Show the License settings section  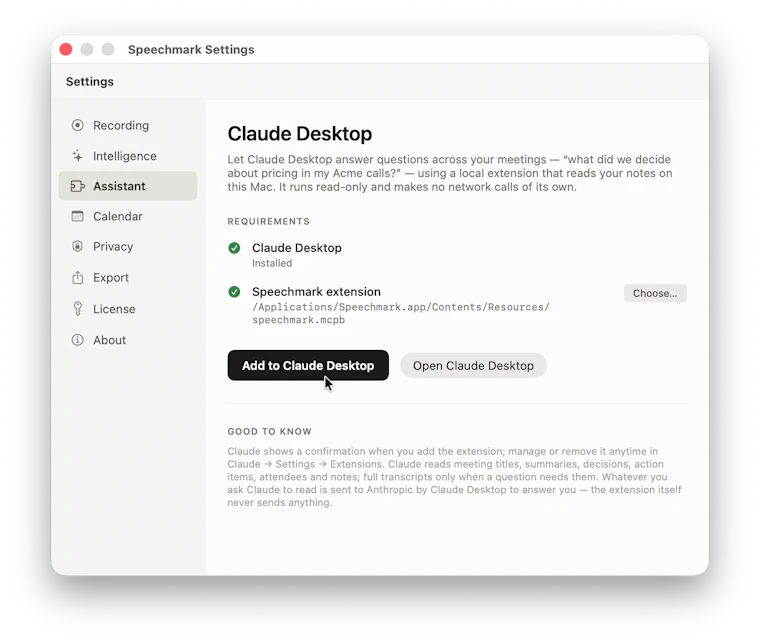(x=128, y=309)
